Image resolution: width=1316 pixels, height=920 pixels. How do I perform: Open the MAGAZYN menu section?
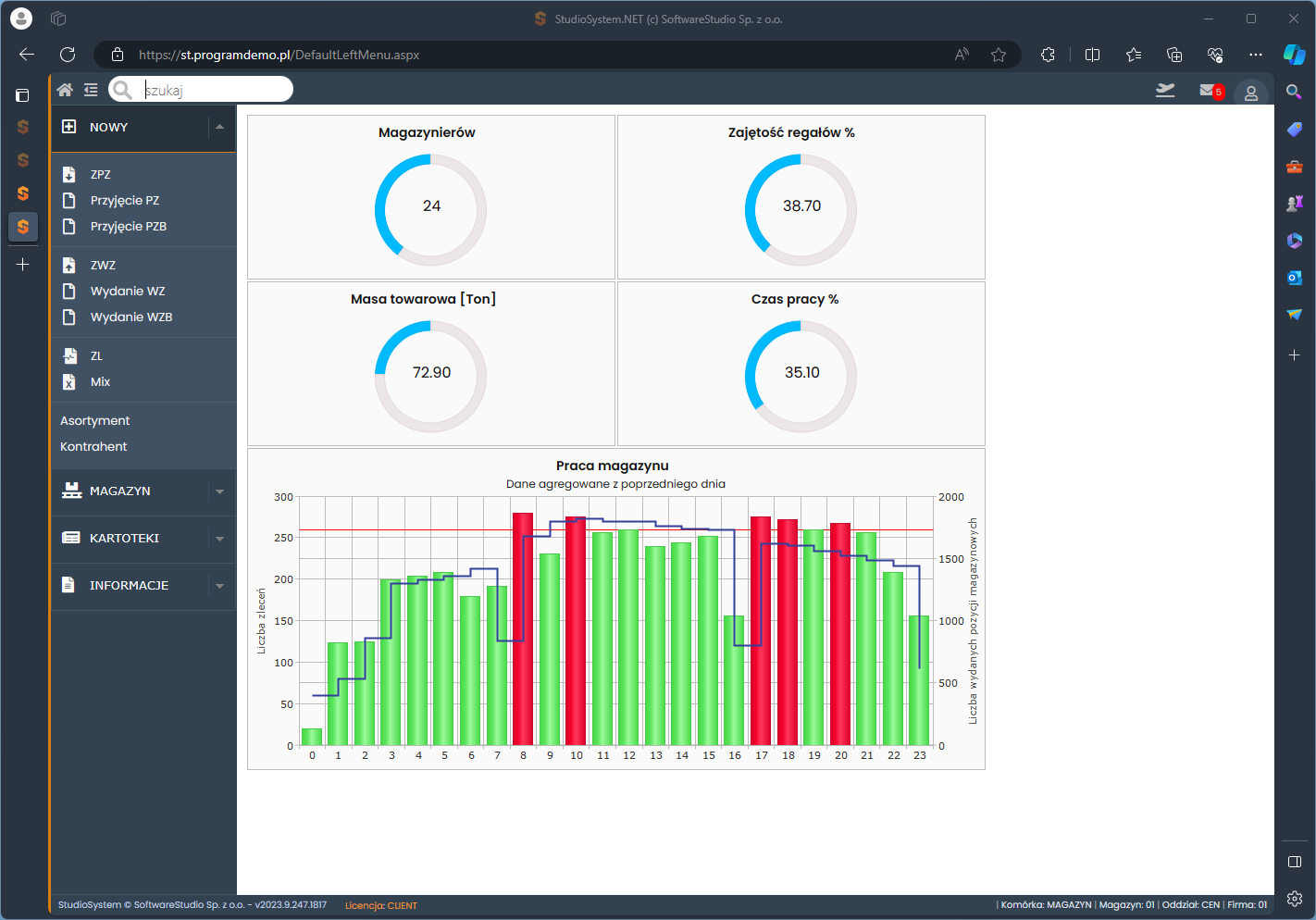coord(120,491)
